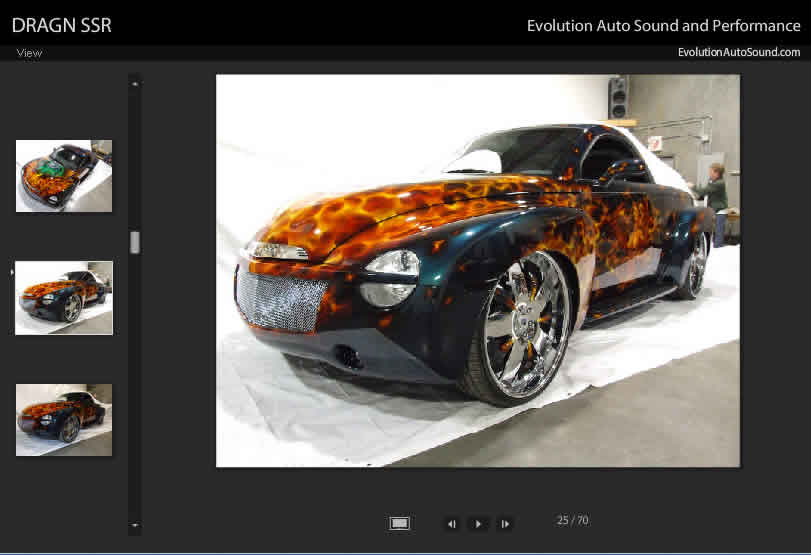Open the View menu
Screen dimensions: 811x555
[29, 53]
